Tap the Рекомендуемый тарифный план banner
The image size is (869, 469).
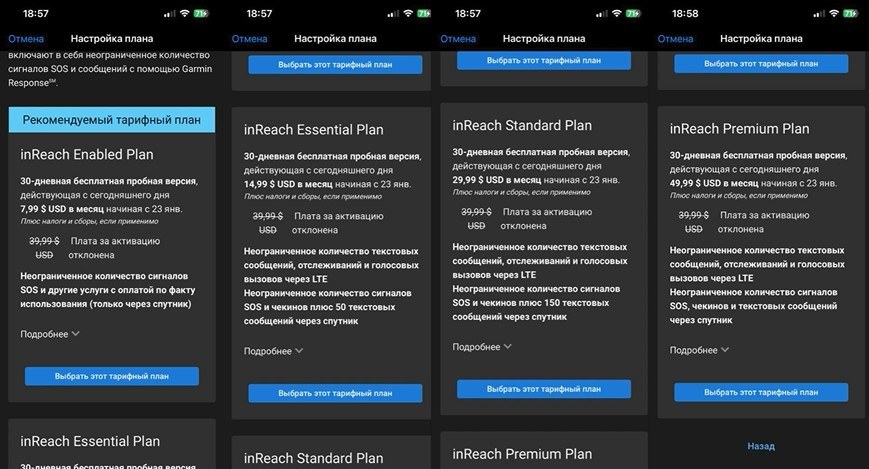tap(111, 120)
